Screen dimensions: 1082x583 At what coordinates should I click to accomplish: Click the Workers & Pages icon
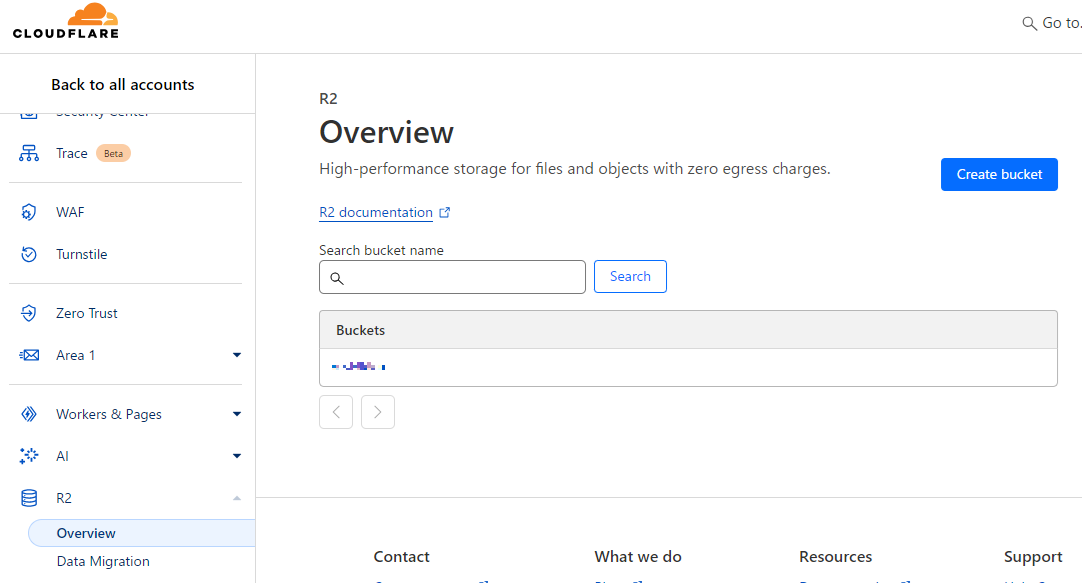(x=29, y=414)
